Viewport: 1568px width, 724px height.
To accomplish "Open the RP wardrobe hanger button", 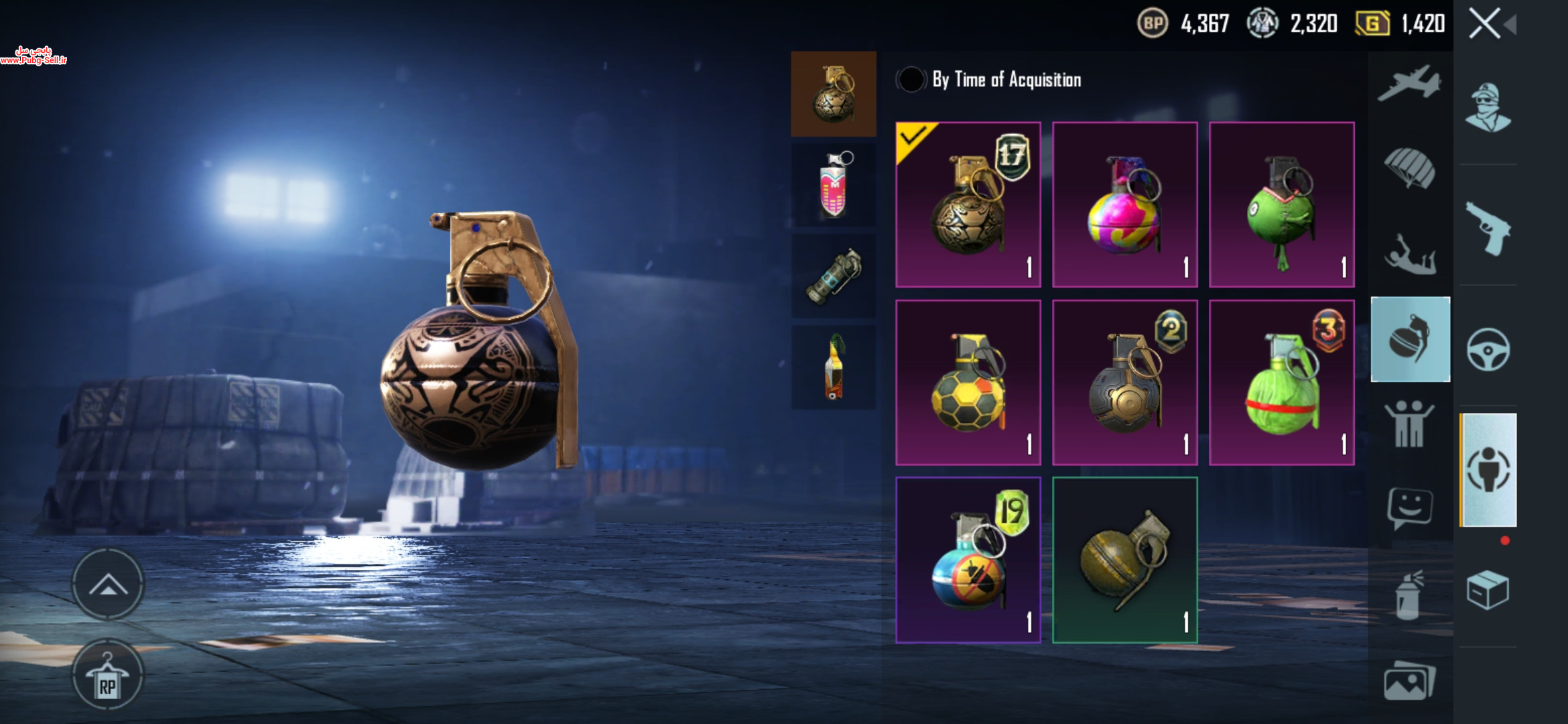I will coord(108,675).
